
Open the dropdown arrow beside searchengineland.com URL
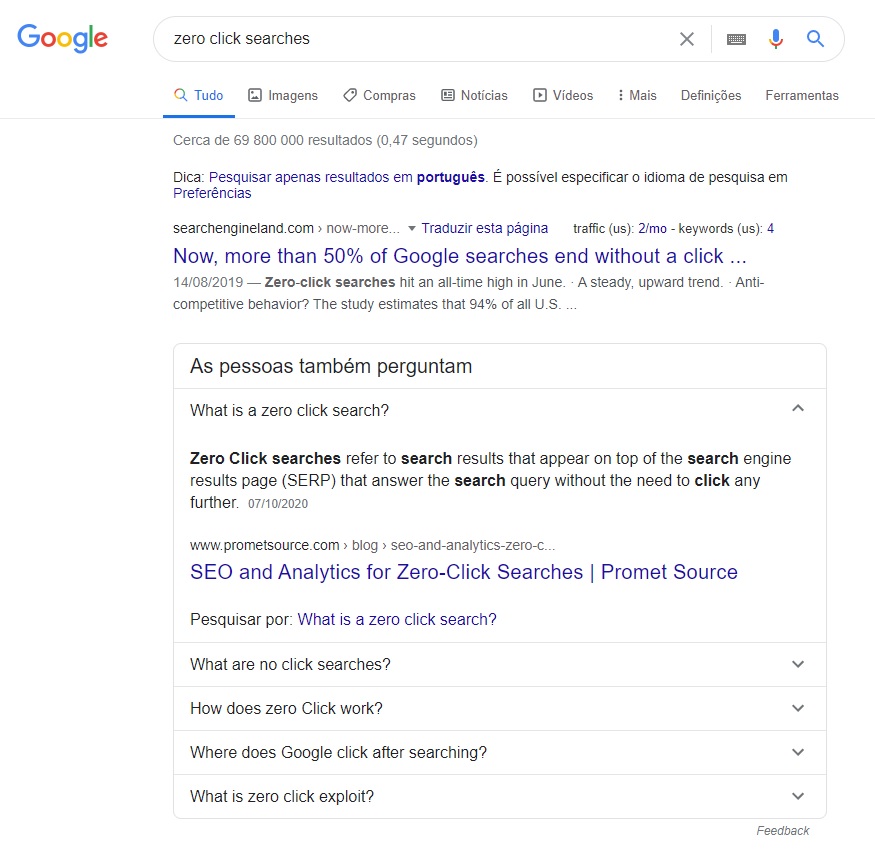coord(412,229)
